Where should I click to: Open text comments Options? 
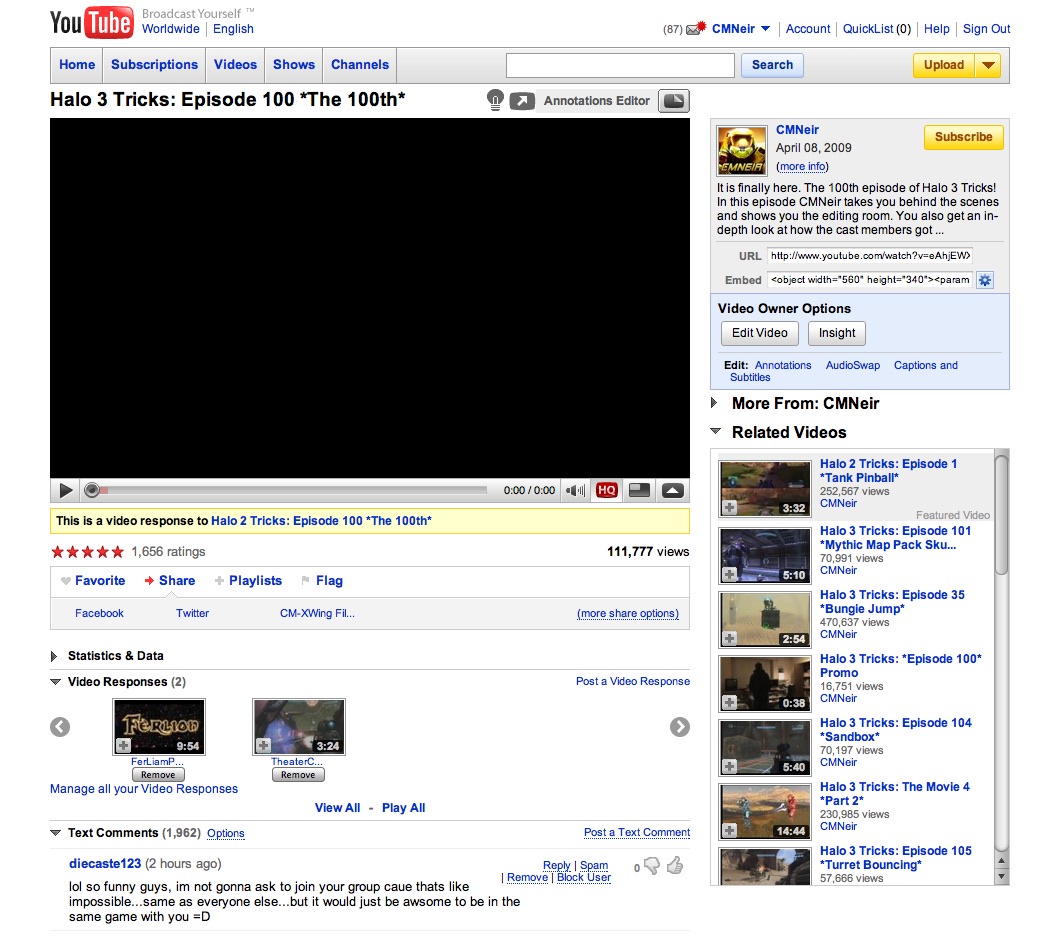(x=226, y=833)
